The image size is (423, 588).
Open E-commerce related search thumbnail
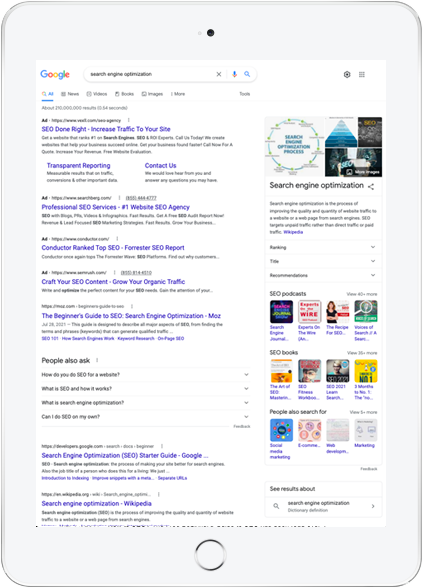309,430
